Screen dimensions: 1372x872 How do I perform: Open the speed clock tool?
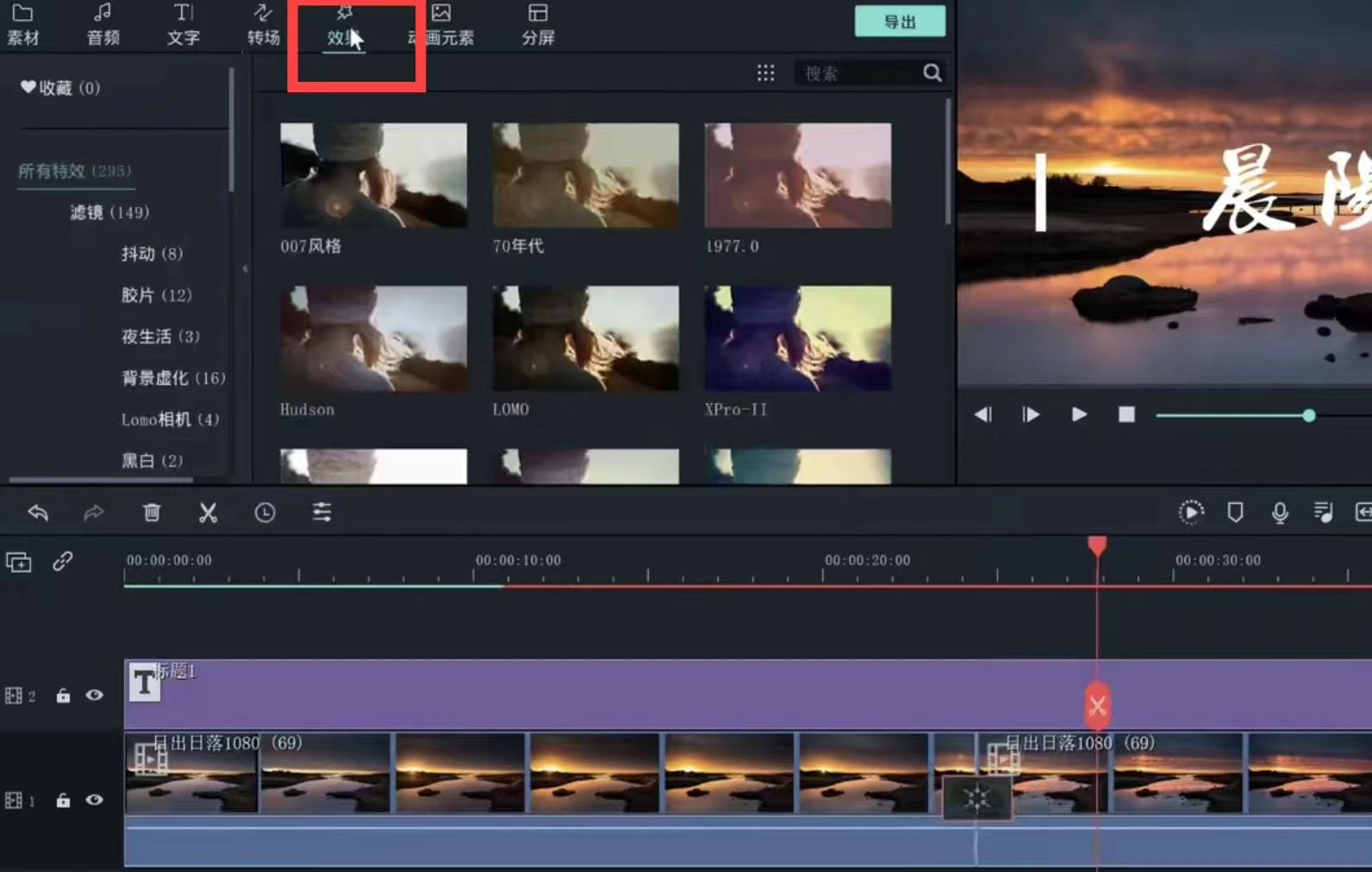265,513
